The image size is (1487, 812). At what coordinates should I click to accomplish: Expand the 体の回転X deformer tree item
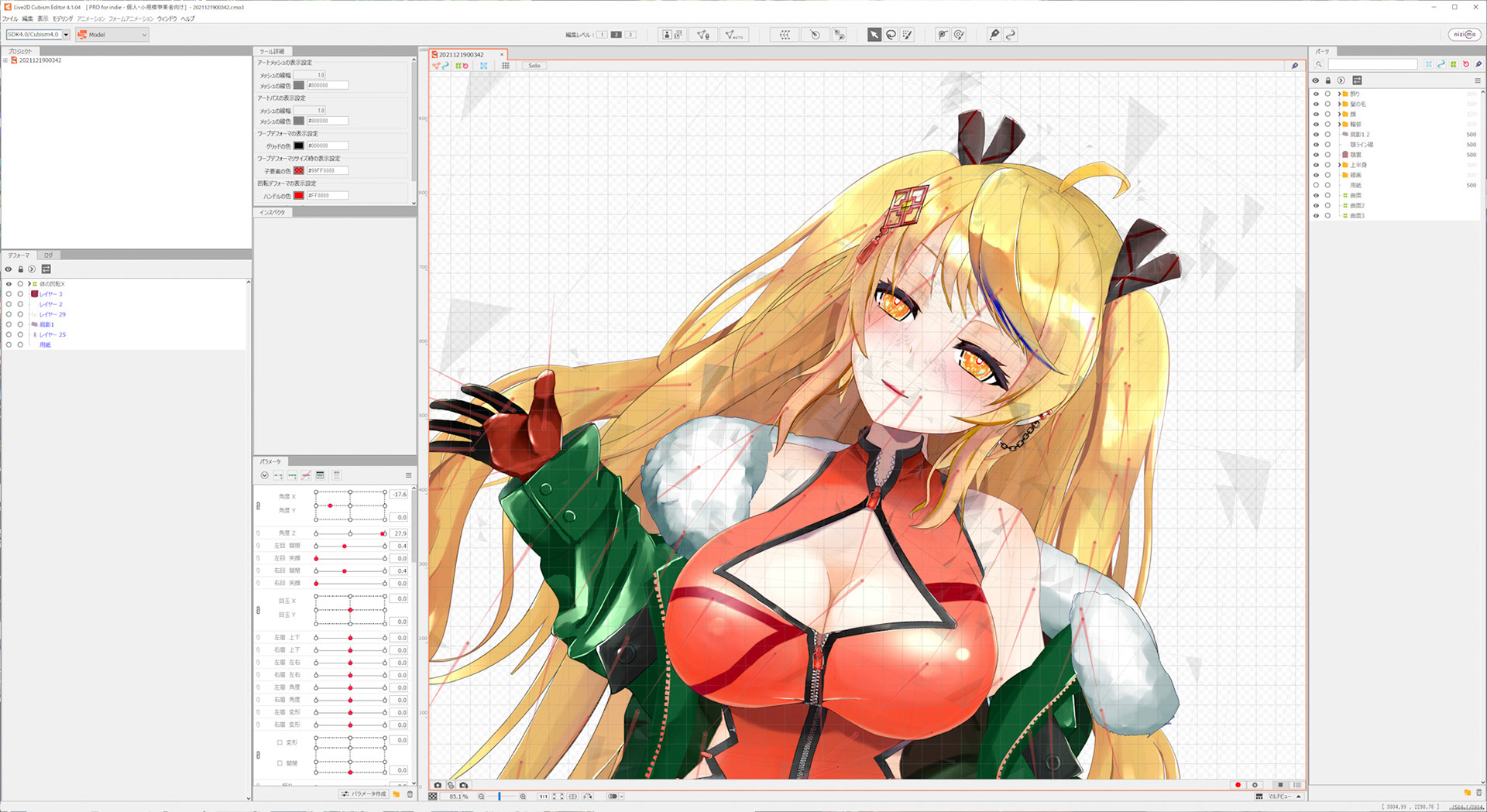coord(29,284)
